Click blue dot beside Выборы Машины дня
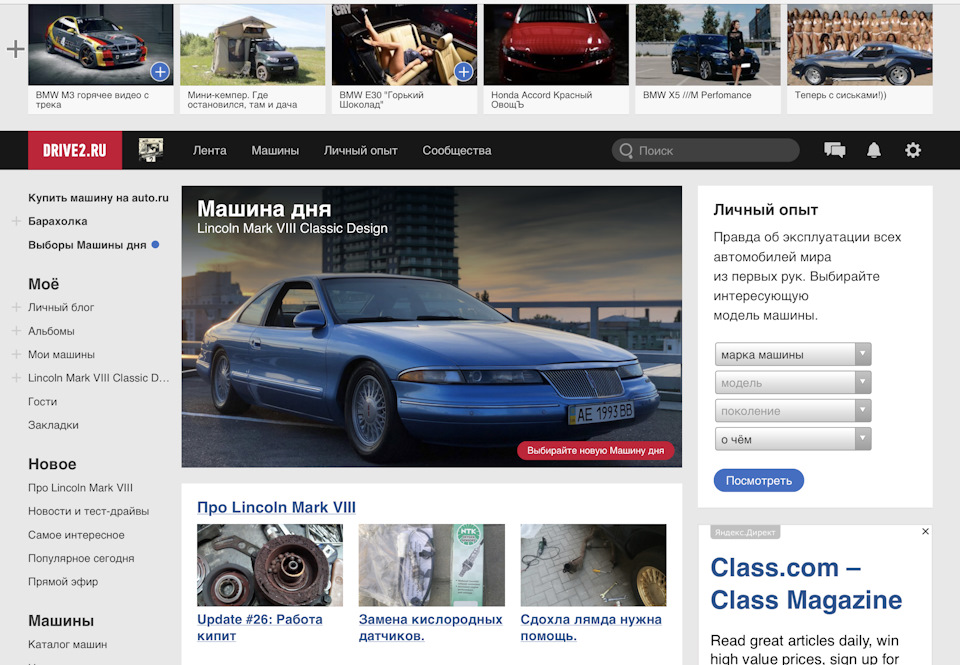The image size is (960, 665). 156,244
